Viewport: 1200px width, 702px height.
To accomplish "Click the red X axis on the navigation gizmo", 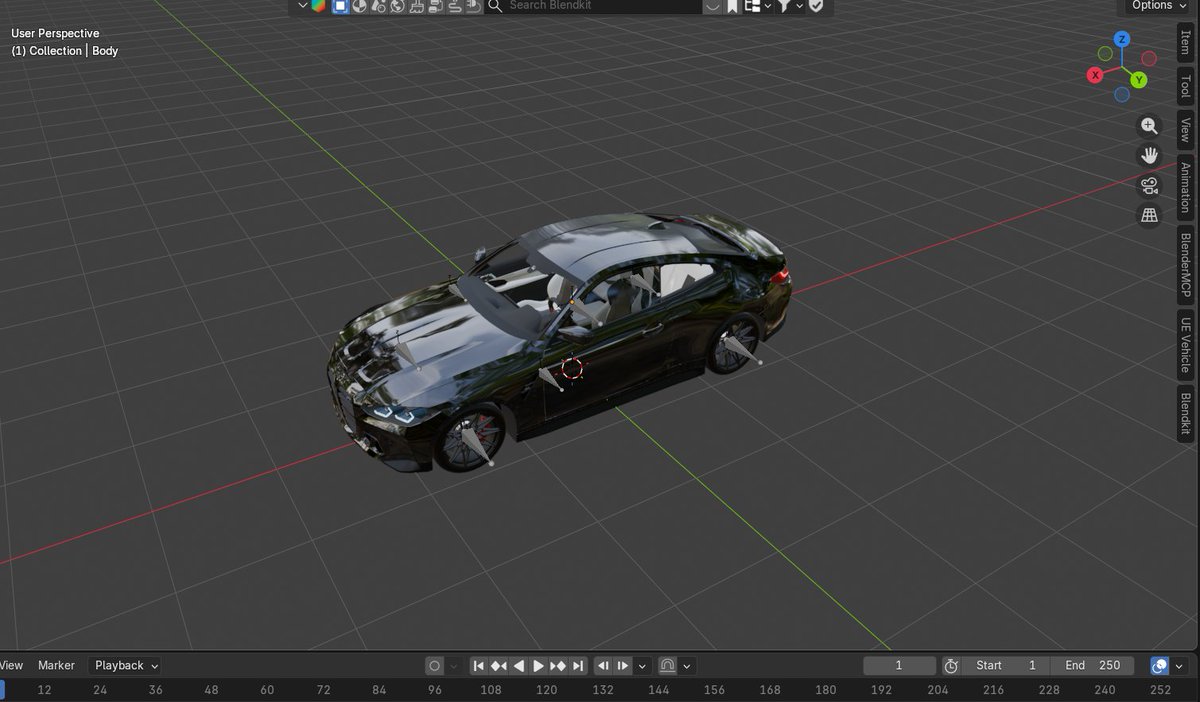I will pyautogui.click(x=1096, y=75).
